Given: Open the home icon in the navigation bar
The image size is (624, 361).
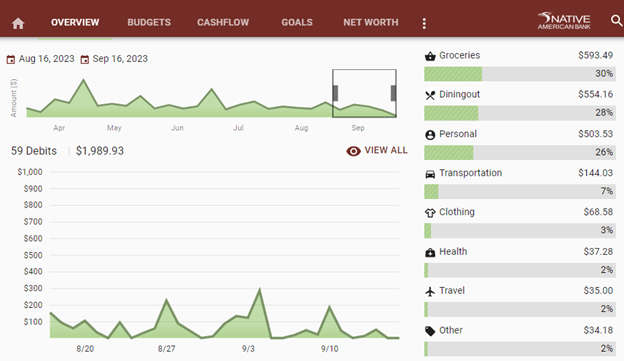Looking at the screenshot, I should [18, 23].
